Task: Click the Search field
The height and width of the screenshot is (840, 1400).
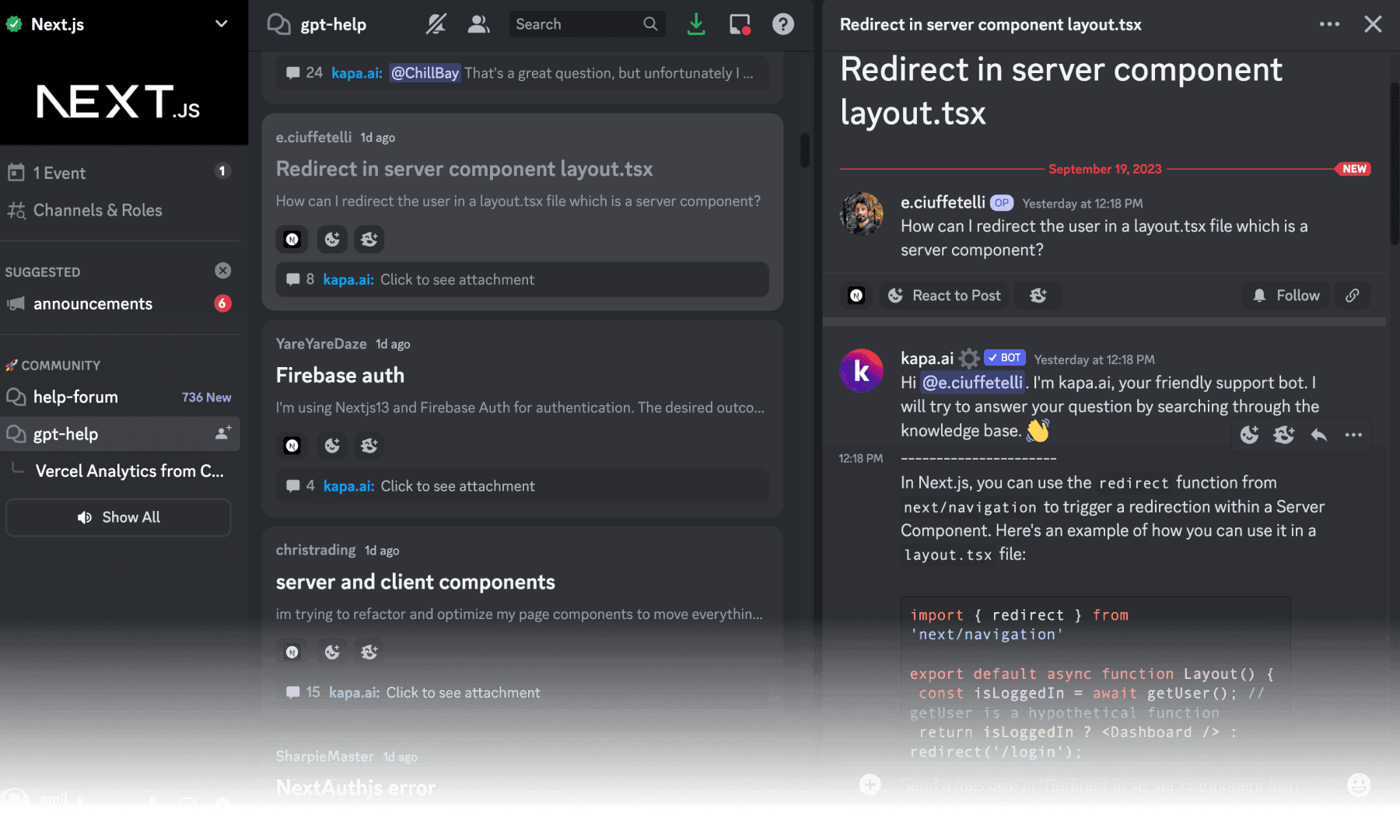Action: point(587,24)
